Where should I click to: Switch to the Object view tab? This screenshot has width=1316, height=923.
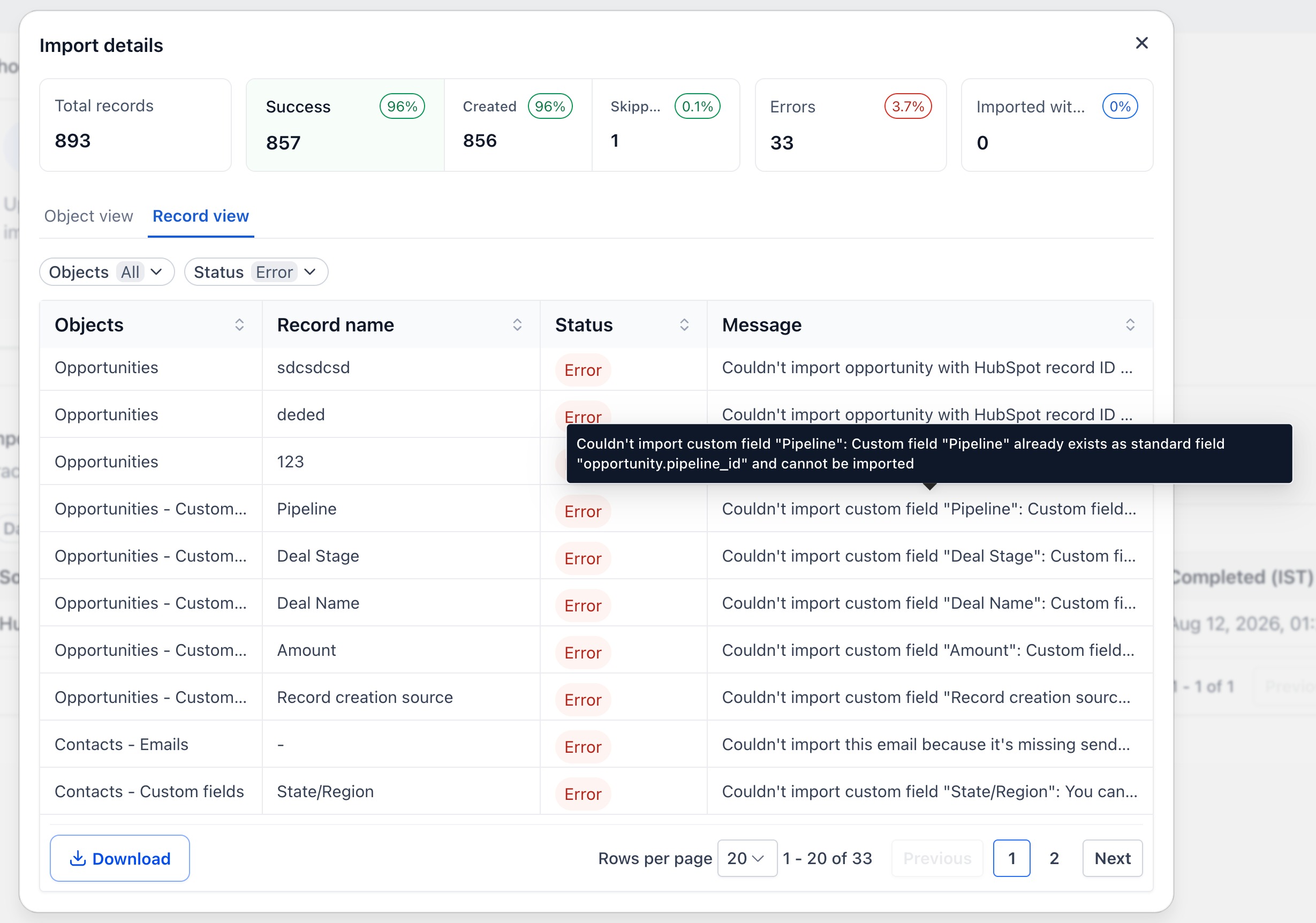pyautogui.click(x=88, y=216)
